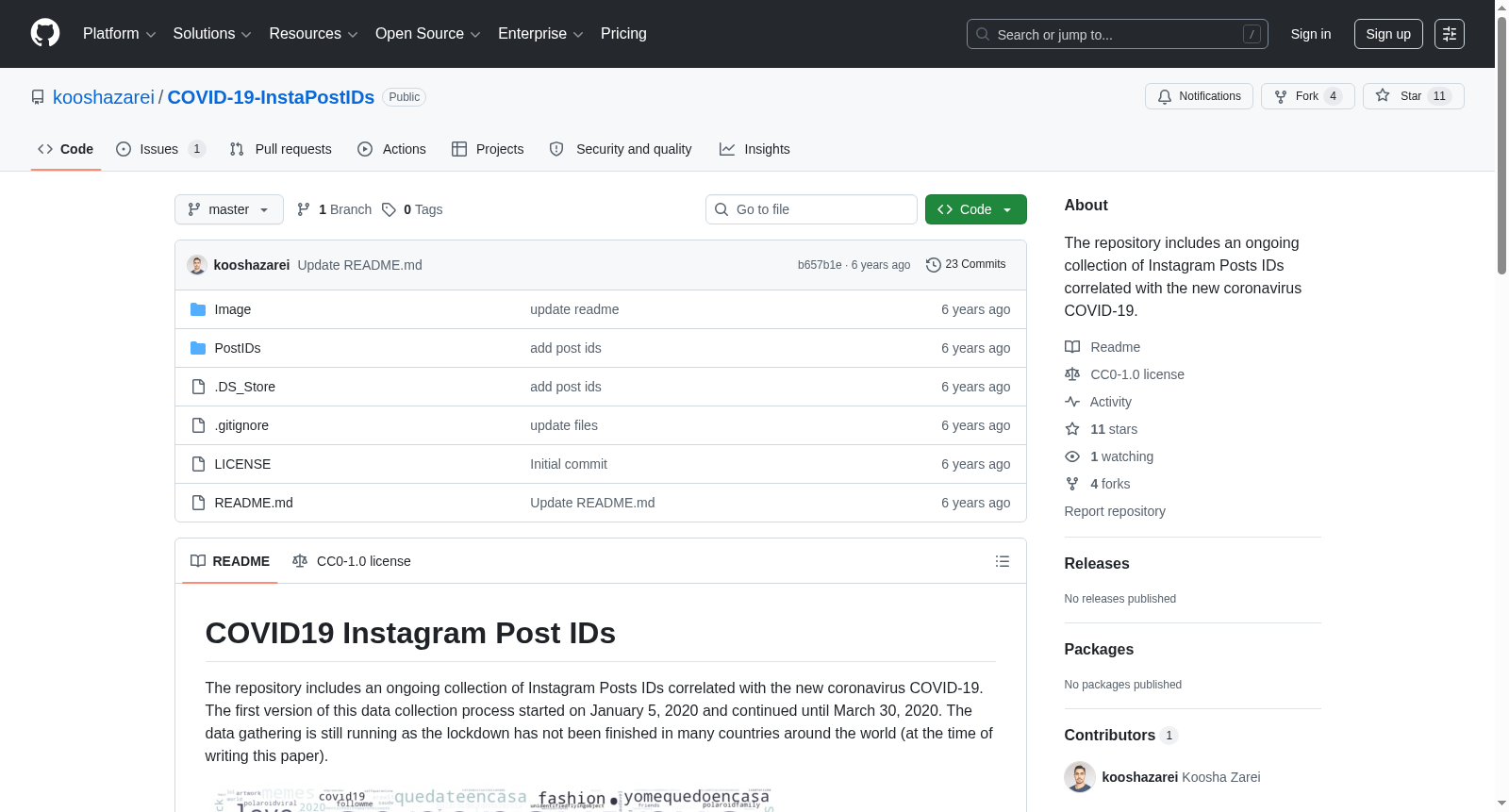The height and width of the screenshot is (812, 1509).
Task: Open the 'Initial commit' message link
Action: click(569, 464)
